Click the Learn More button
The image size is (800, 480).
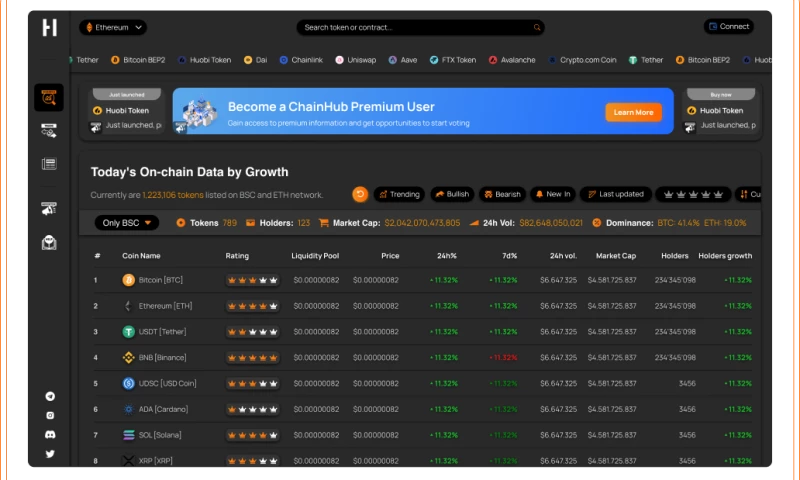coord(633,112)
